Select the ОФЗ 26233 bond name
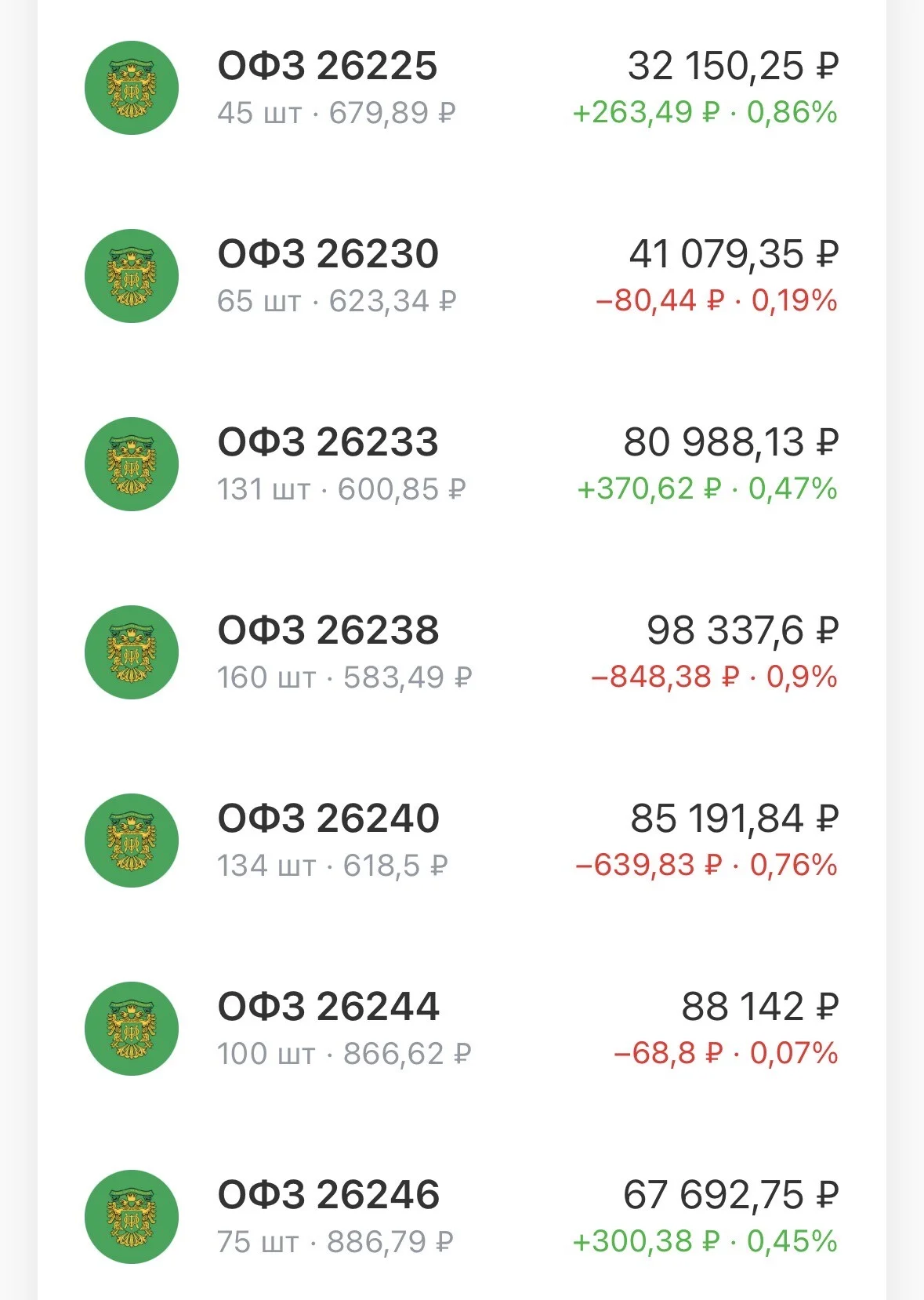This screenshot has height=1300, width=924. tap(328, 442)
